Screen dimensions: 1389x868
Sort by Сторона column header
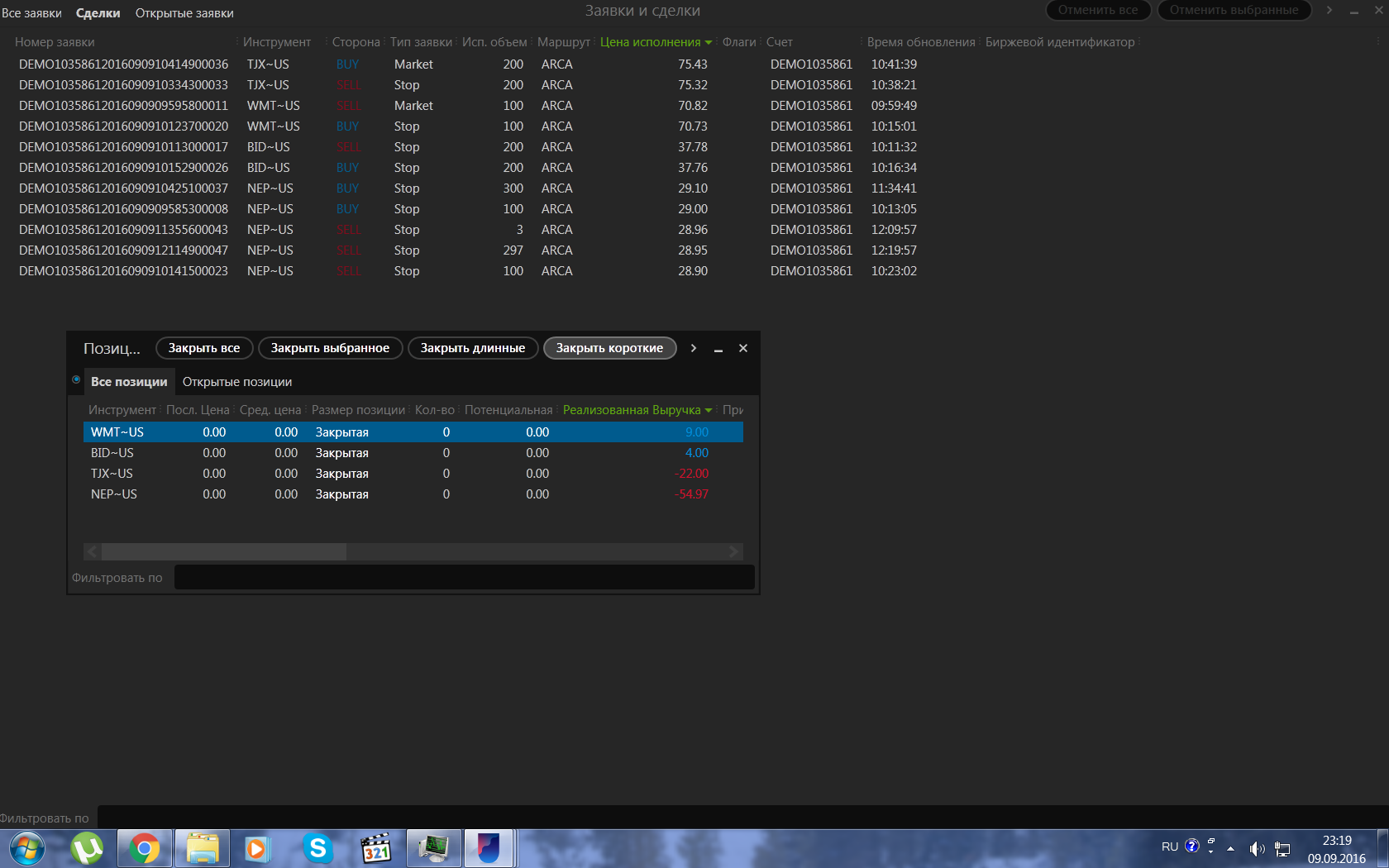(356, 42)
